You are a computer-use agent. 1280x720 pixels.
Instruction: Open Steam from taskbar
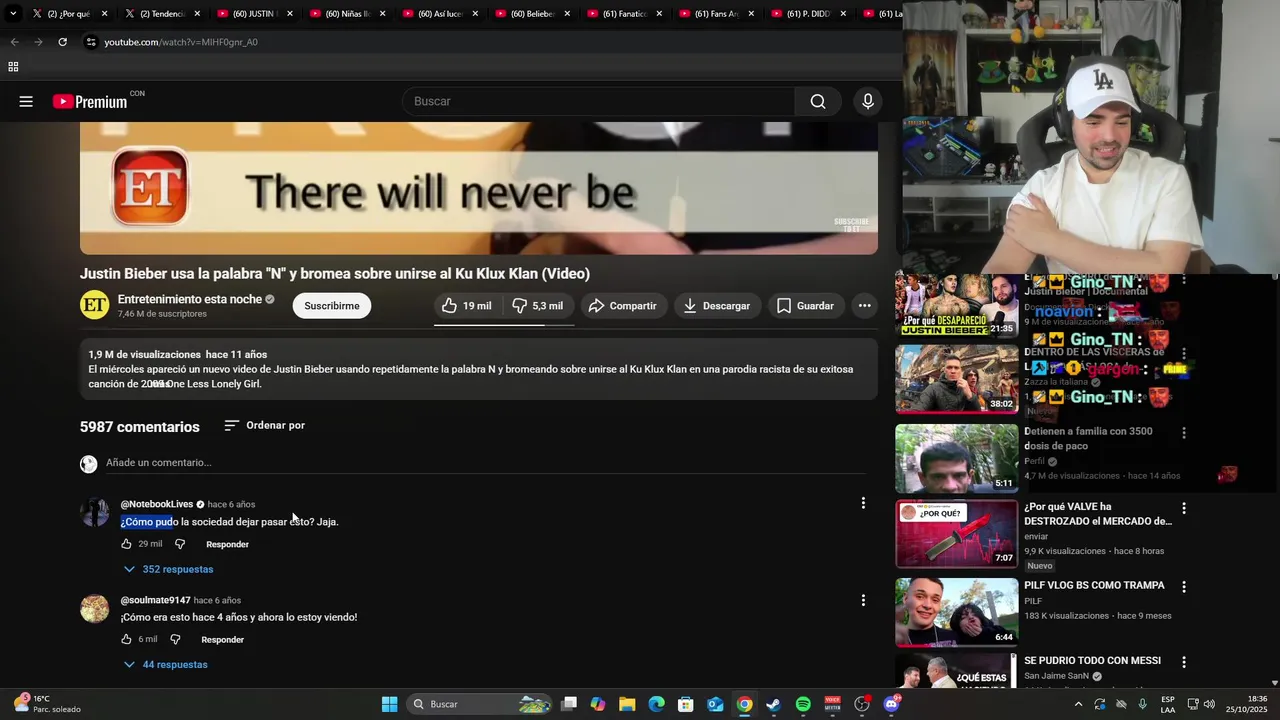point(773,704)
